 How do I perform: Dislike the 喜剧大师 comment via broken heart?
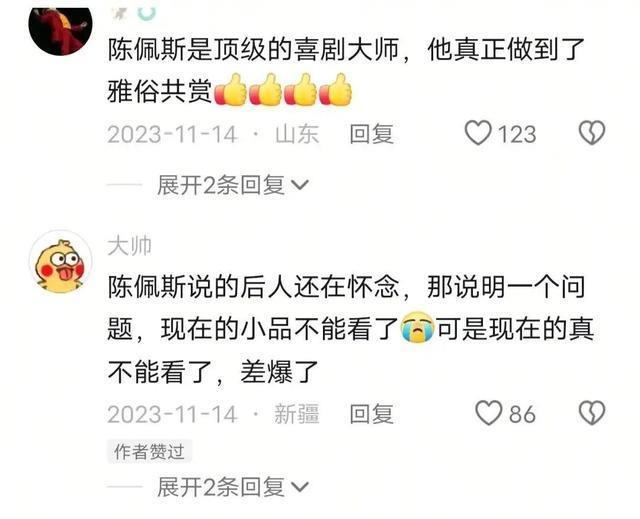pyautogui.click(x=592, y=133)
